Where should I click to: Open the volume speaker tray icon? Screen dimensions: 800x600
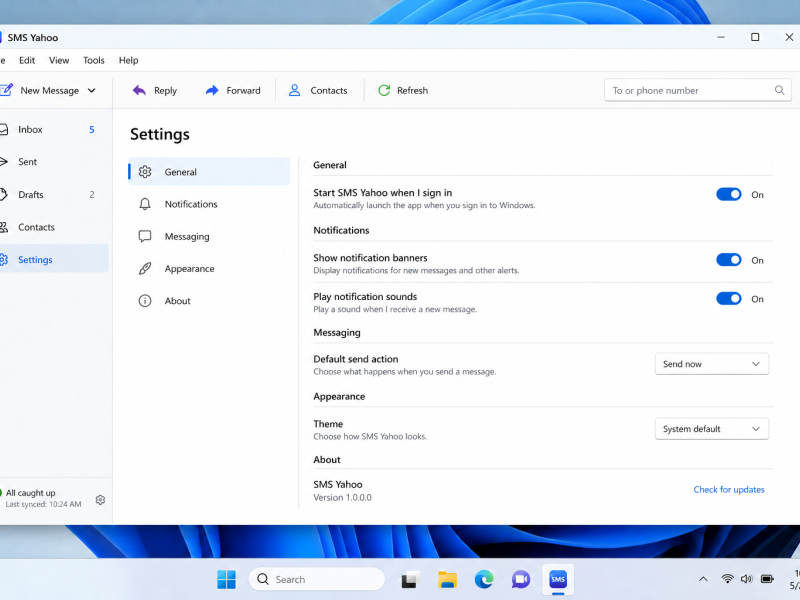[746, 579]
